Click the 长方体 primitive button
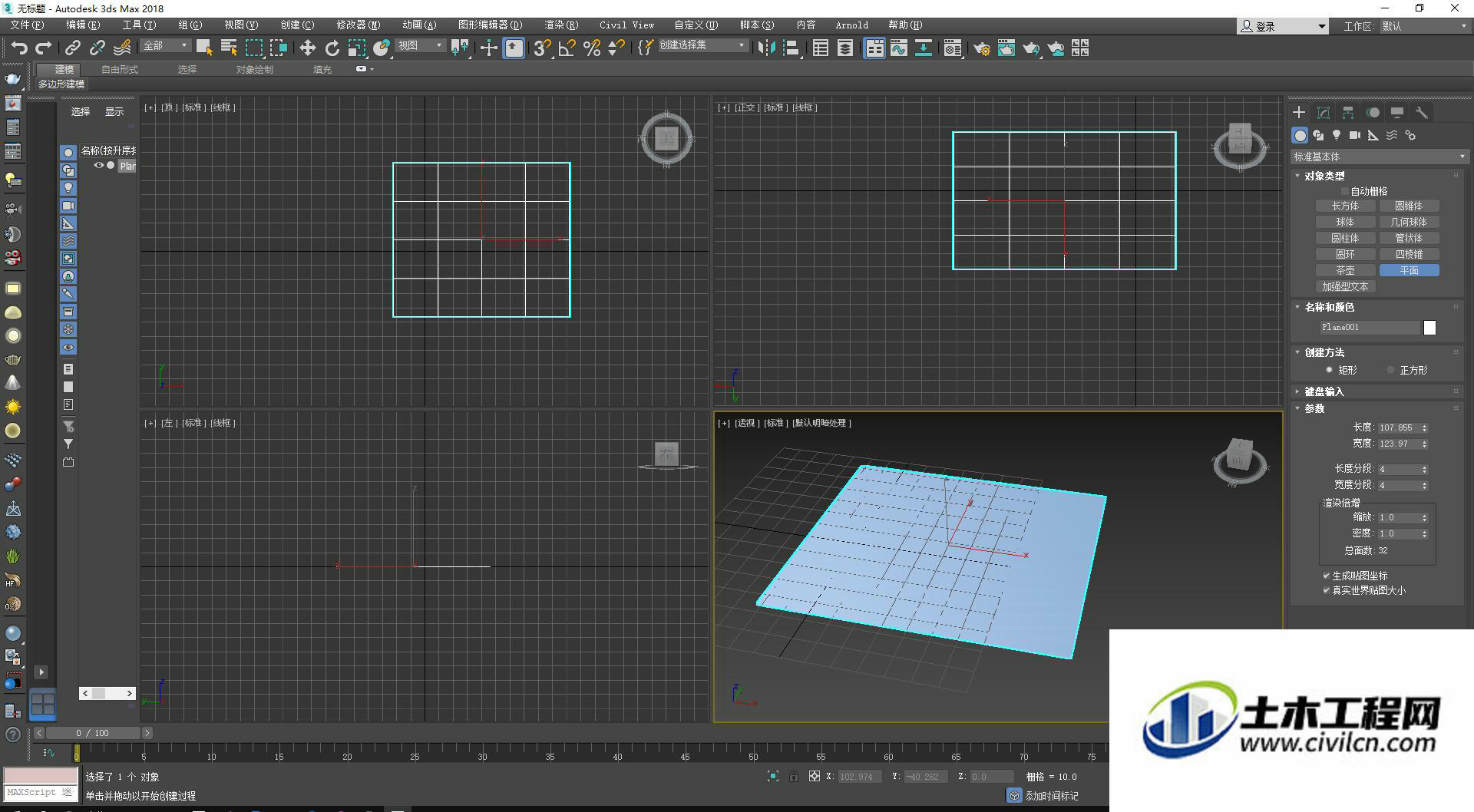Viewport: 1474px width, 812px height. coord(1345,206)
